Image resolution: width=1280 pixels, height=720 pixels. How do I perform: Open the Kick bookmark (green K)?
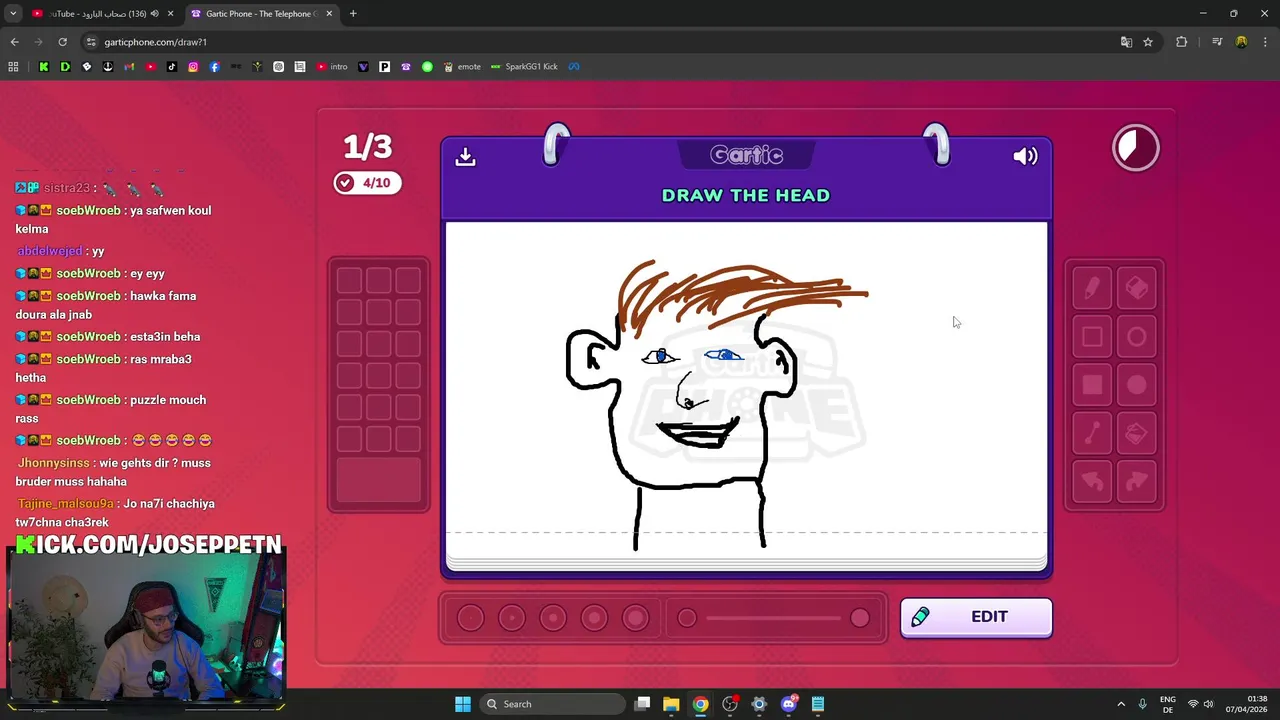pos(44,67)
